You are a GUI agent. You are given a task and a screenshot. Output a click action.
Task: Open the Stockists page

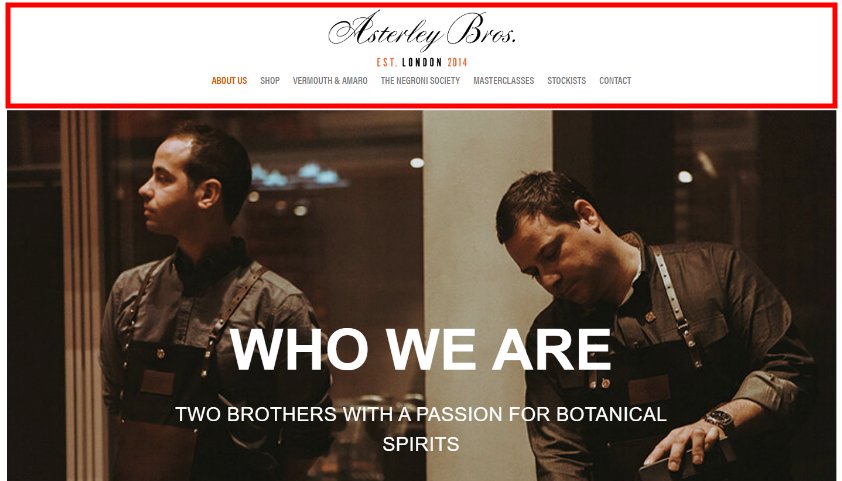(567, 81)
